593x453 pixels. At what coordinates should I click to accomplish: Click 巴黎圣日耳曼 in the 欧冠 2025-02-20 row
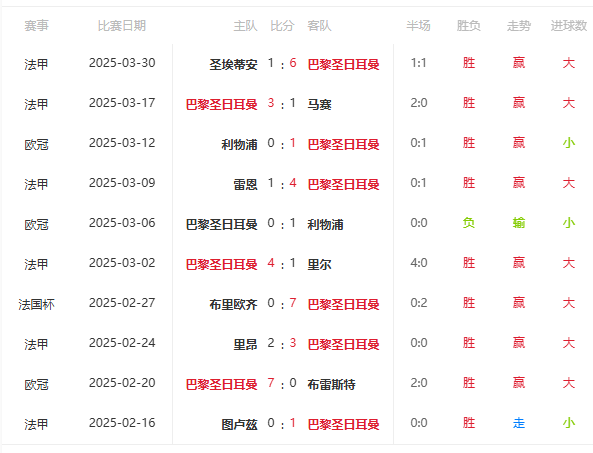tap(222, 385)
